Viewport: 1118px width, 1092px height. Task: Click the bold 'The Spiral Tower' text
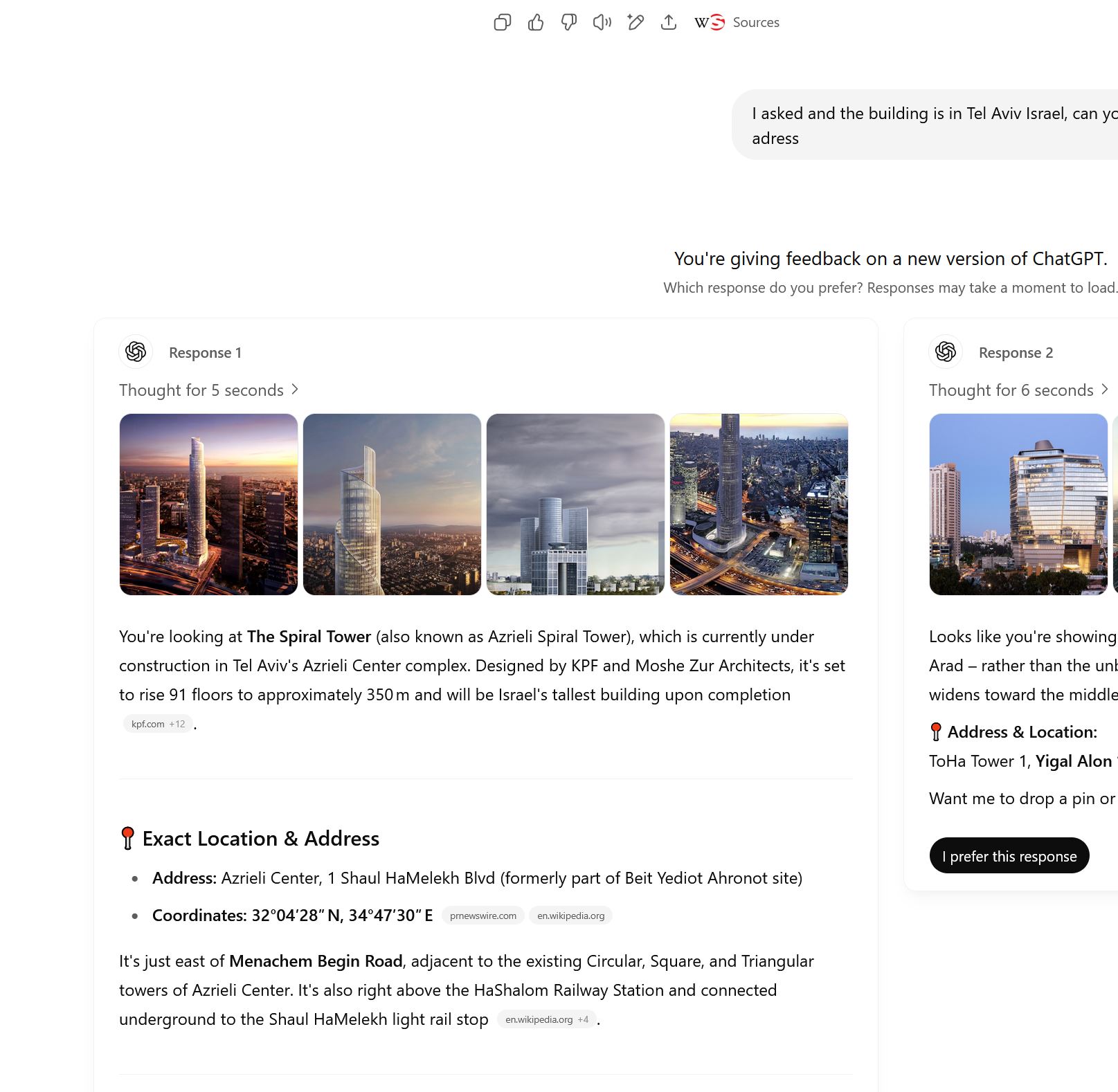(x=309, y=637)
